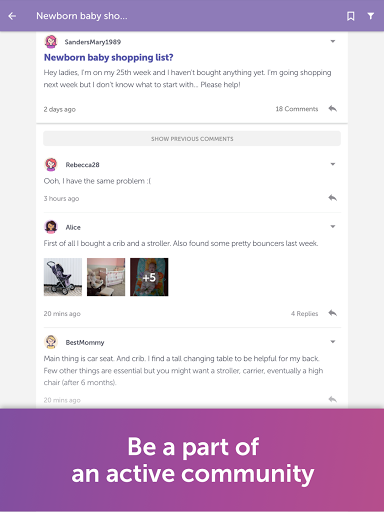
Task: Go back using the arrow icon
Action: [x=12, y=16]
